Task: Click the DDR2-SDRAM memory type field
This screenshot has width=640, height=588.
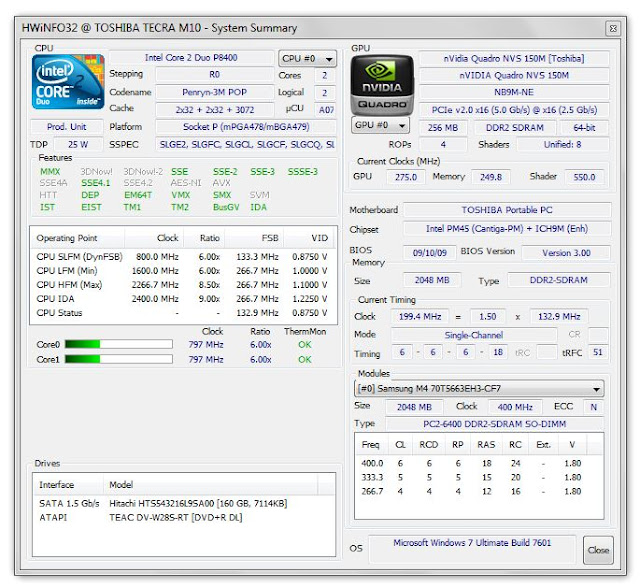Action: coord(558,280)
